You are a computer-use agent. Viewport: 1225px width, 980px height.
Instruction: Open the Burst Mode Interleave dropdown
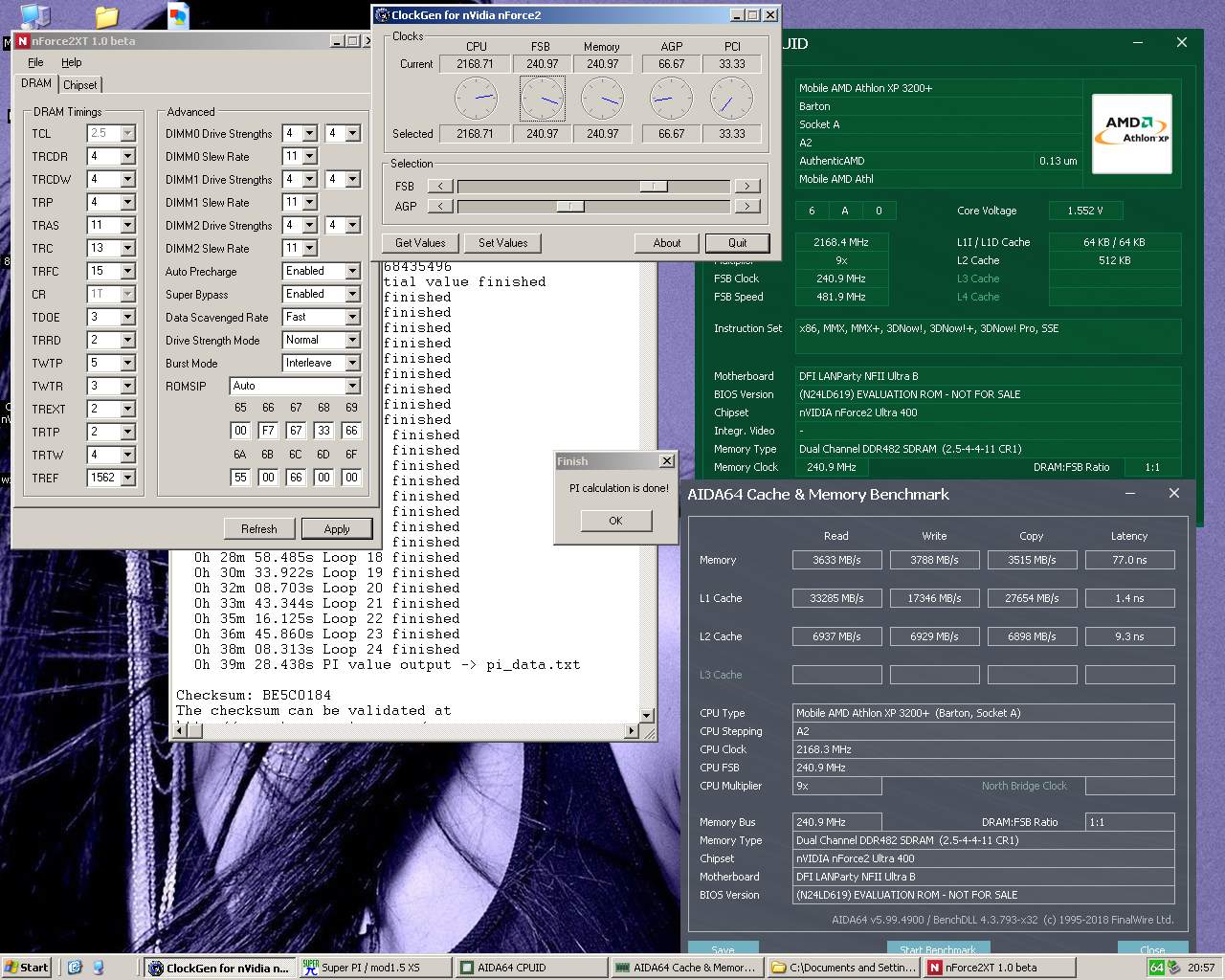[x=352, y=364]
